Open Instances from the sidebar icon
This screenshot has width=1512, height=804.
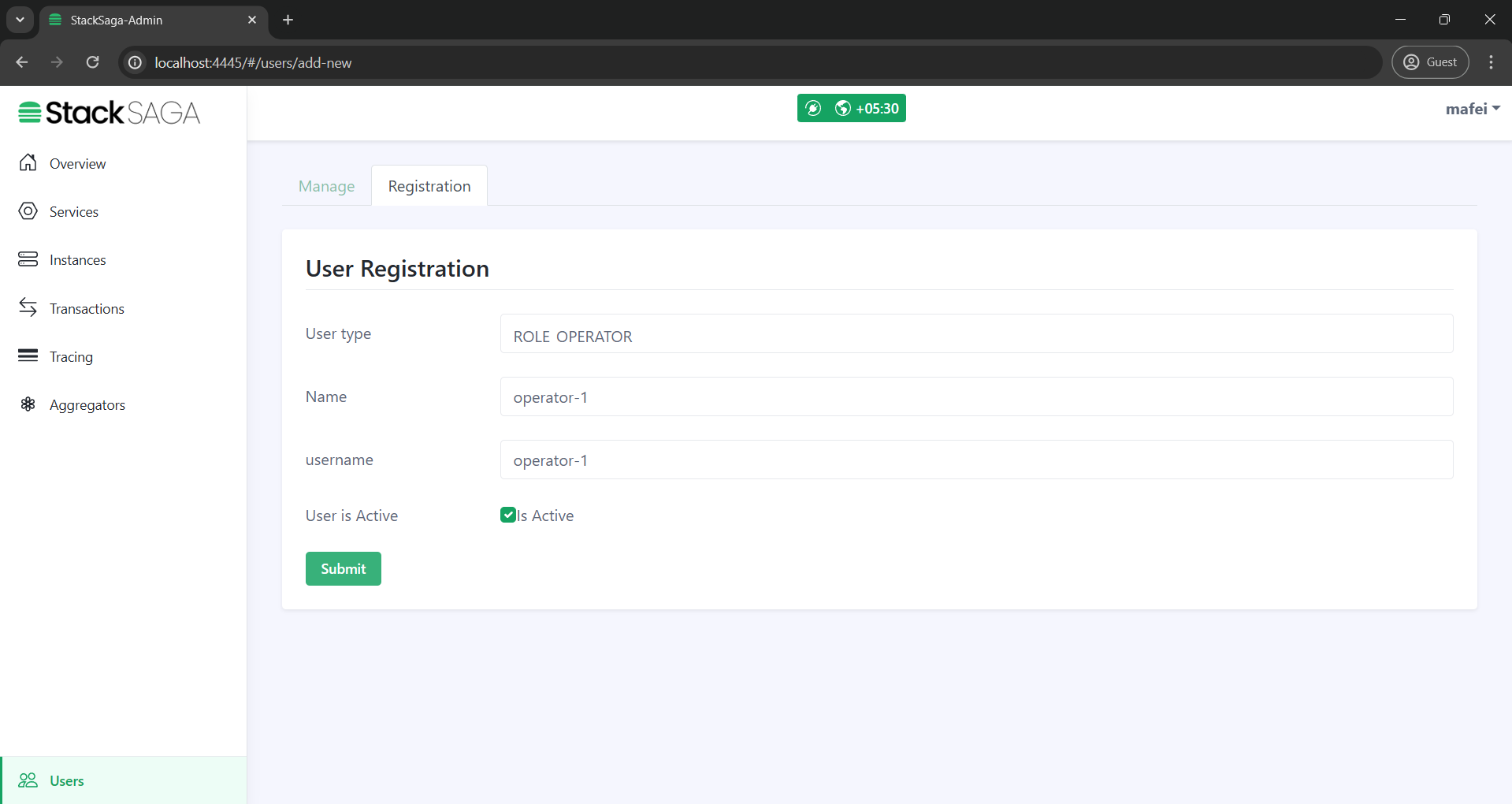point(28,259)
